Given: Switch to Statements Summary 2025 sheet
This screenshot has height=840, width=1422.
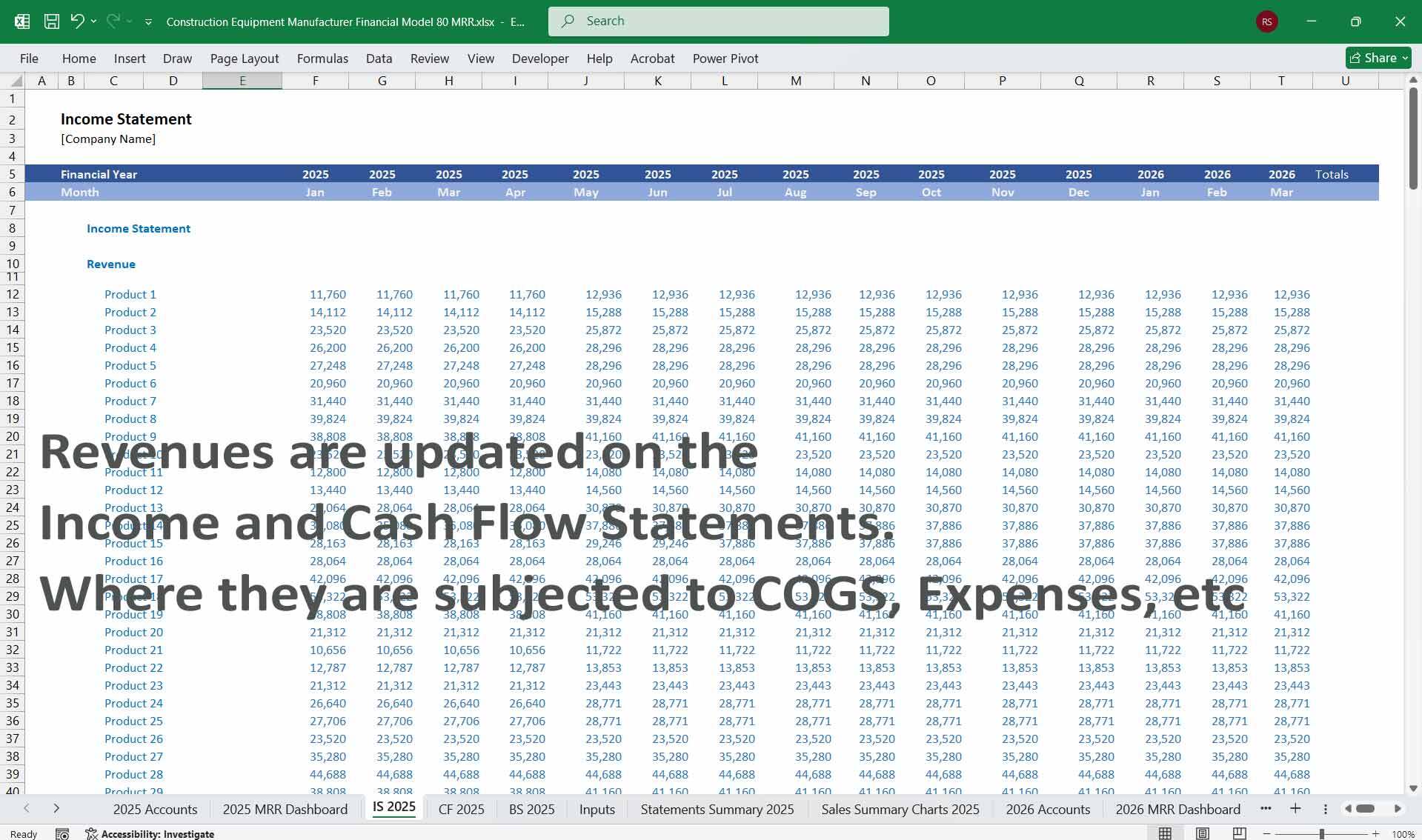Looking at the screenshot, I should coord(717,809).
